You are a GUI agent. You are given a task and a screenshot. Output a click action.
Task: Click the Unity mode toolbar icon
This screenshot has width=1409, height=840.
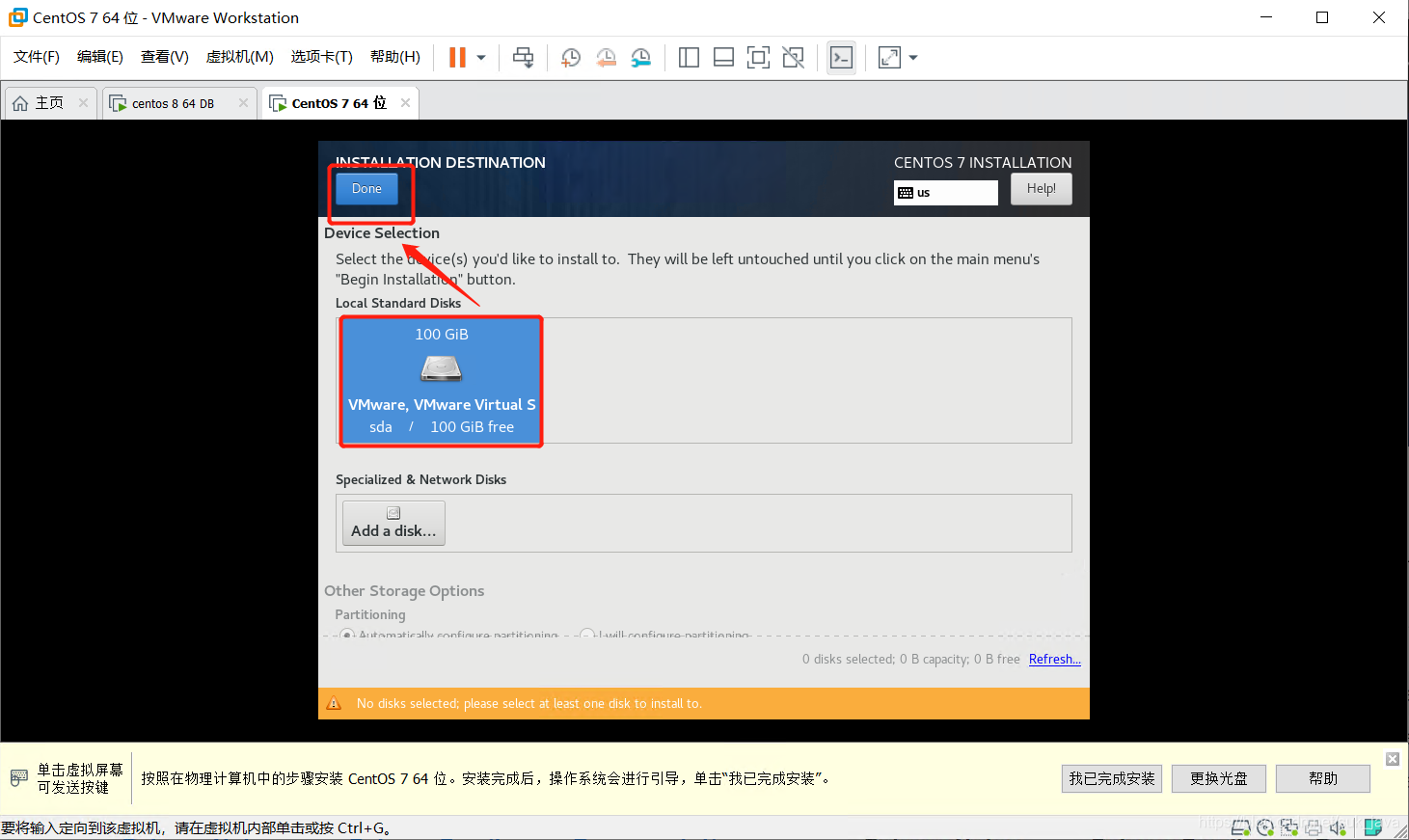pyautogui.click(x=793, y=58)
